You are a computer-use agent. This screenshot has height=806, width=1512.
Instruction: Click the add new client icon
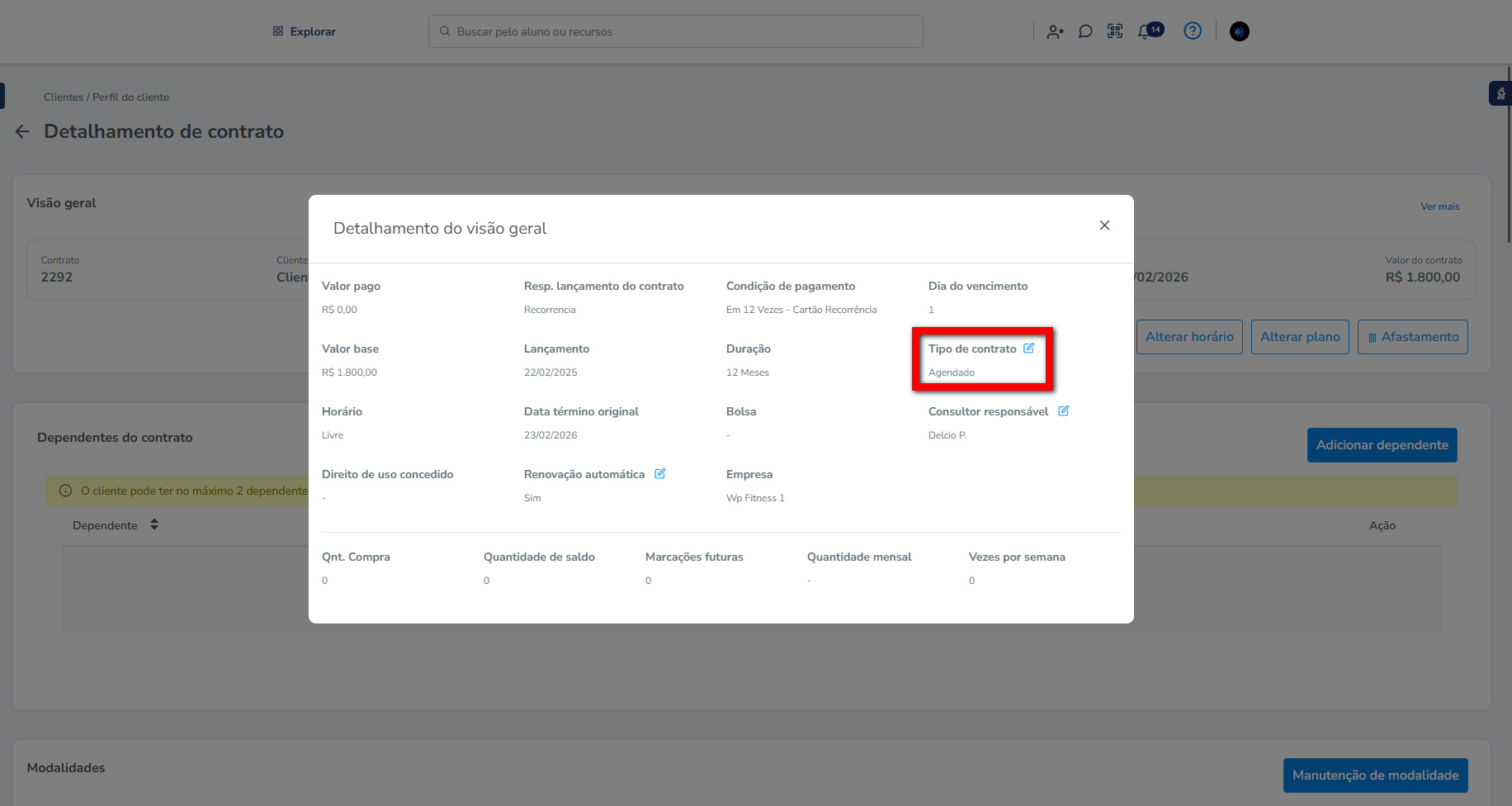[x=1055, y=31]
